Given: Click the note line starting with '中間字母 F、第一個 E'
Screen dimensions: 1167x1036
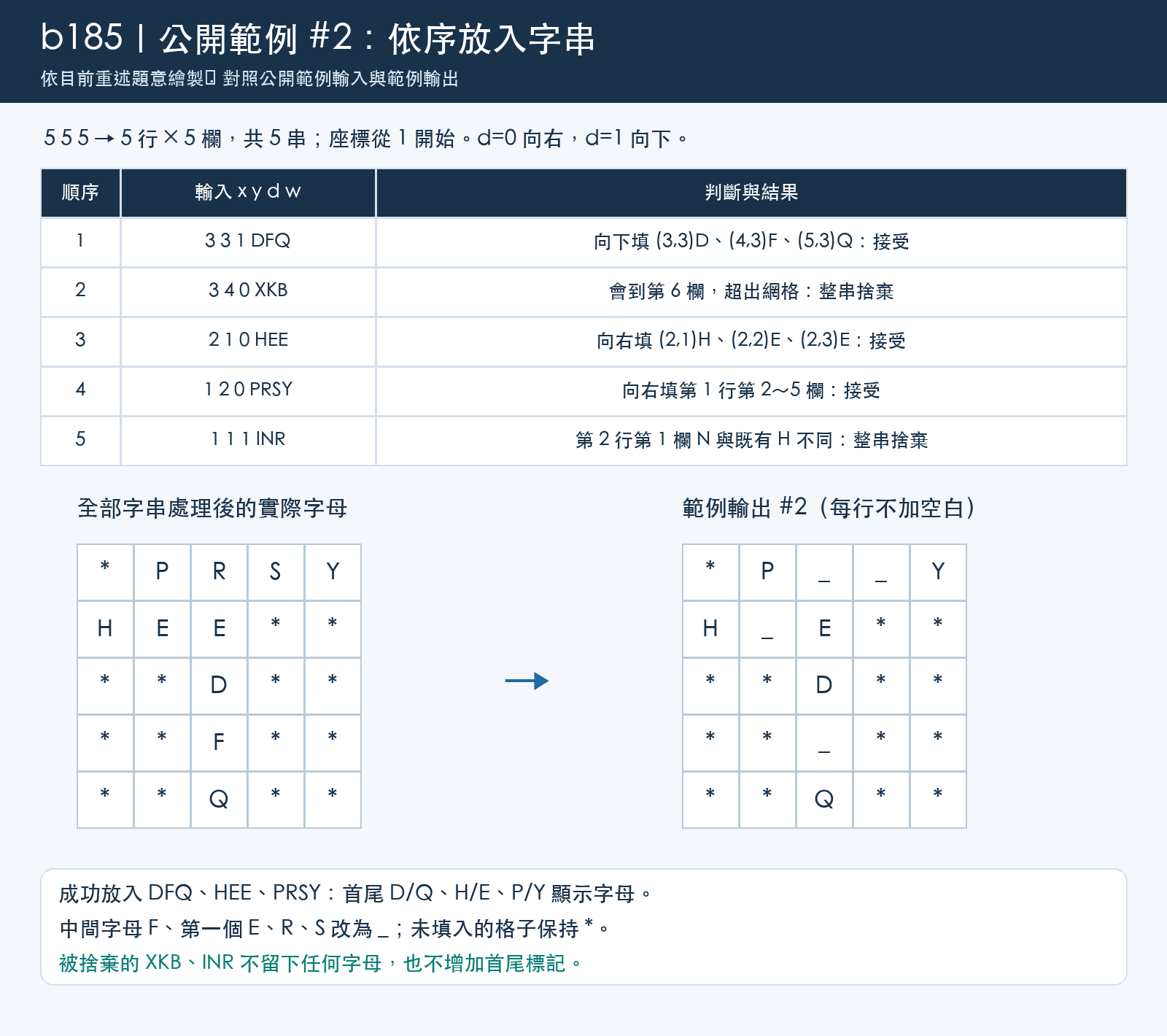Looking at the screenshot, I should tap(334, 928).
